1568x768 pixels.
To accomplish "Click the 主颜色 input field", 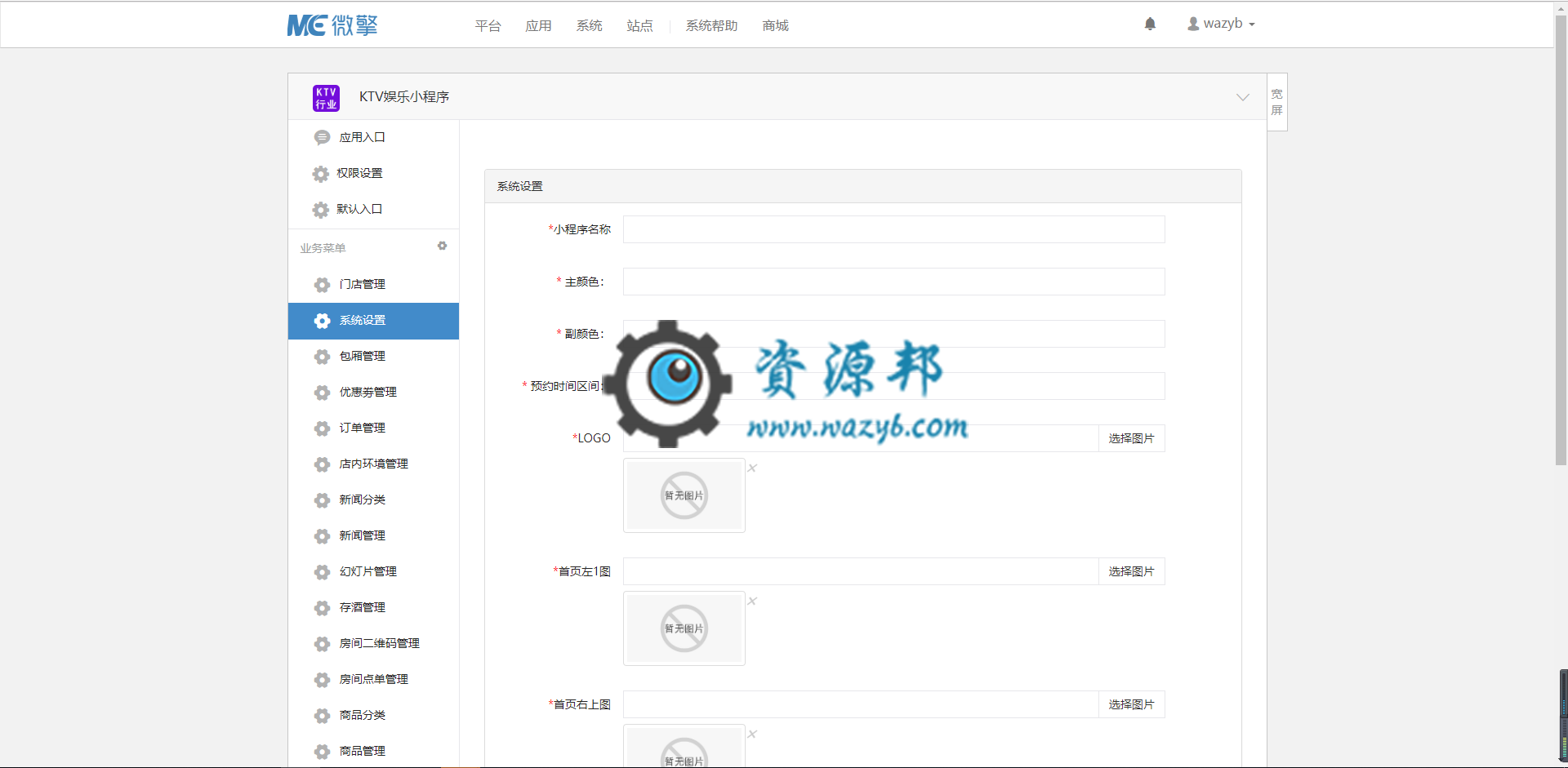I will point(893,282).
